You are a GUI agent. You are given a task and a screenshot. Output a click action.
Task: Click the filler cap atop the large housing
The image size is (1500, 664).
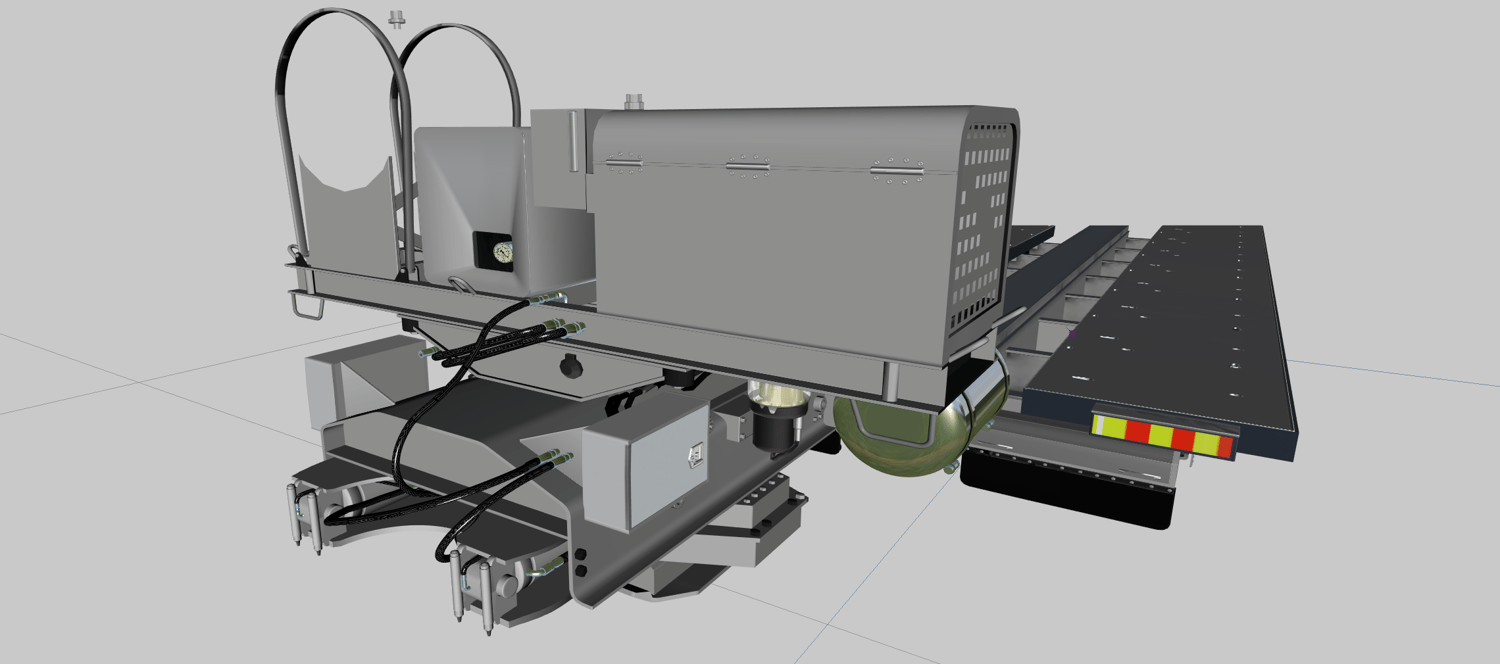632,101
